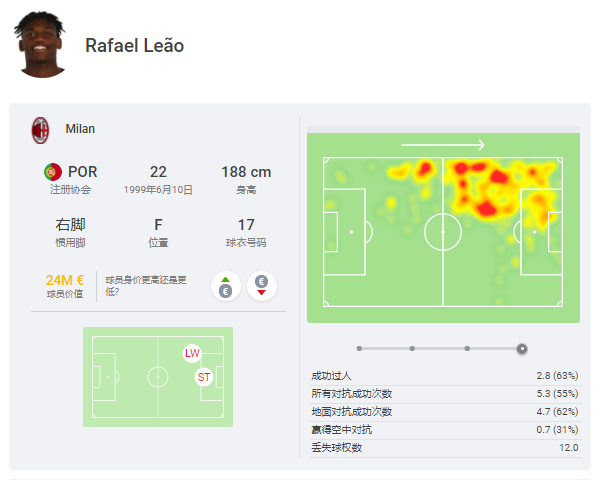Click the AC Milan club crest
The height and width of the screenshot is (480, 600).
[40, 130]
